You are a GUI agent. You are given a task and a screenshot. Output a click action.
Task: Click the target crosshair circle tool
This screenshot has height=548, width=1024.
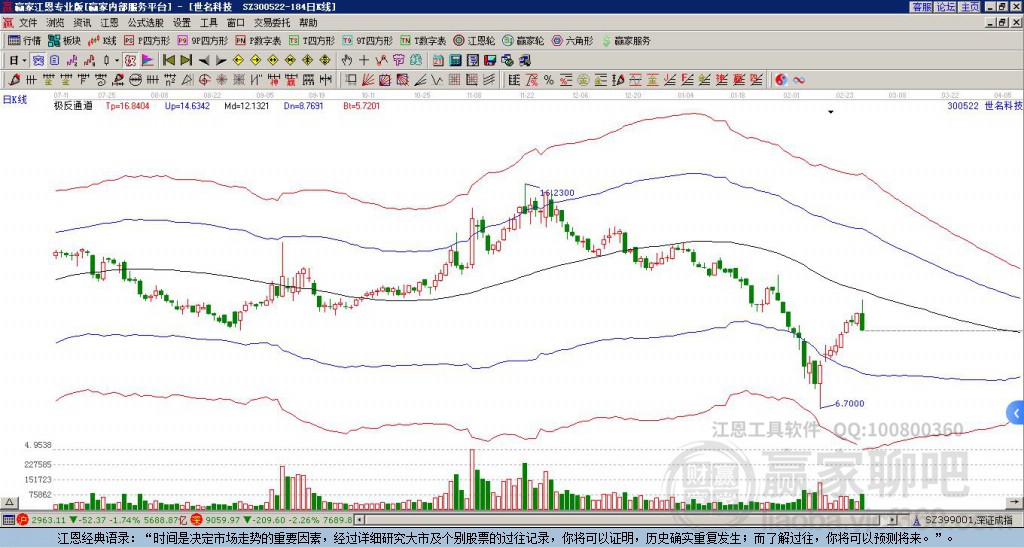[204, 80]
